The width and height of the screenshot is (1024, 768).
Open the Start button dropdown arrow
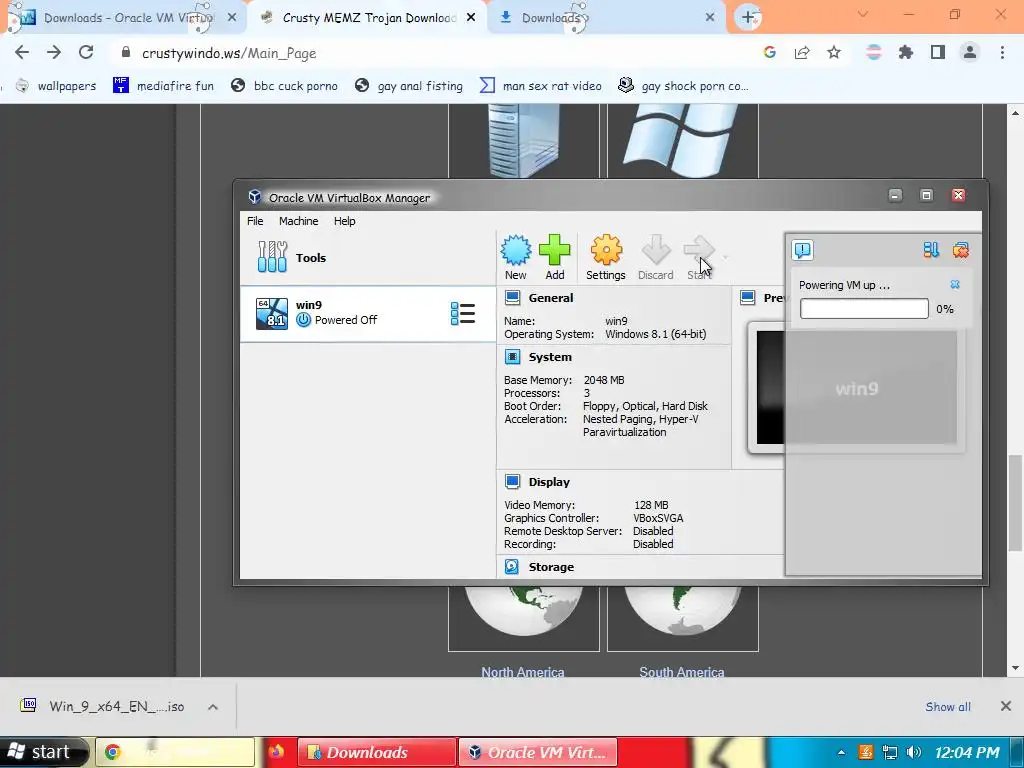725,257
